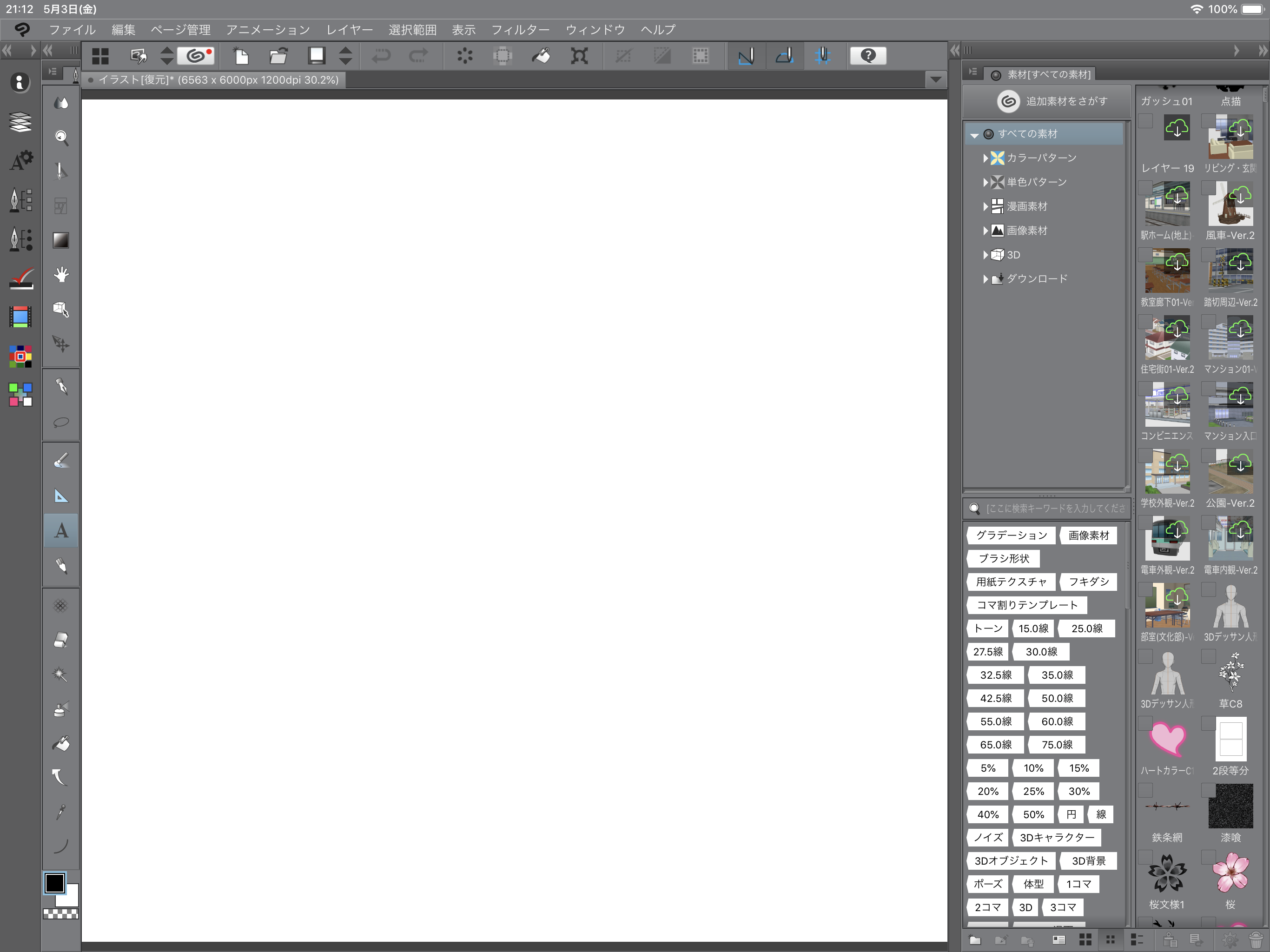Collapse the すべての素材 tree root

[974, 135]
